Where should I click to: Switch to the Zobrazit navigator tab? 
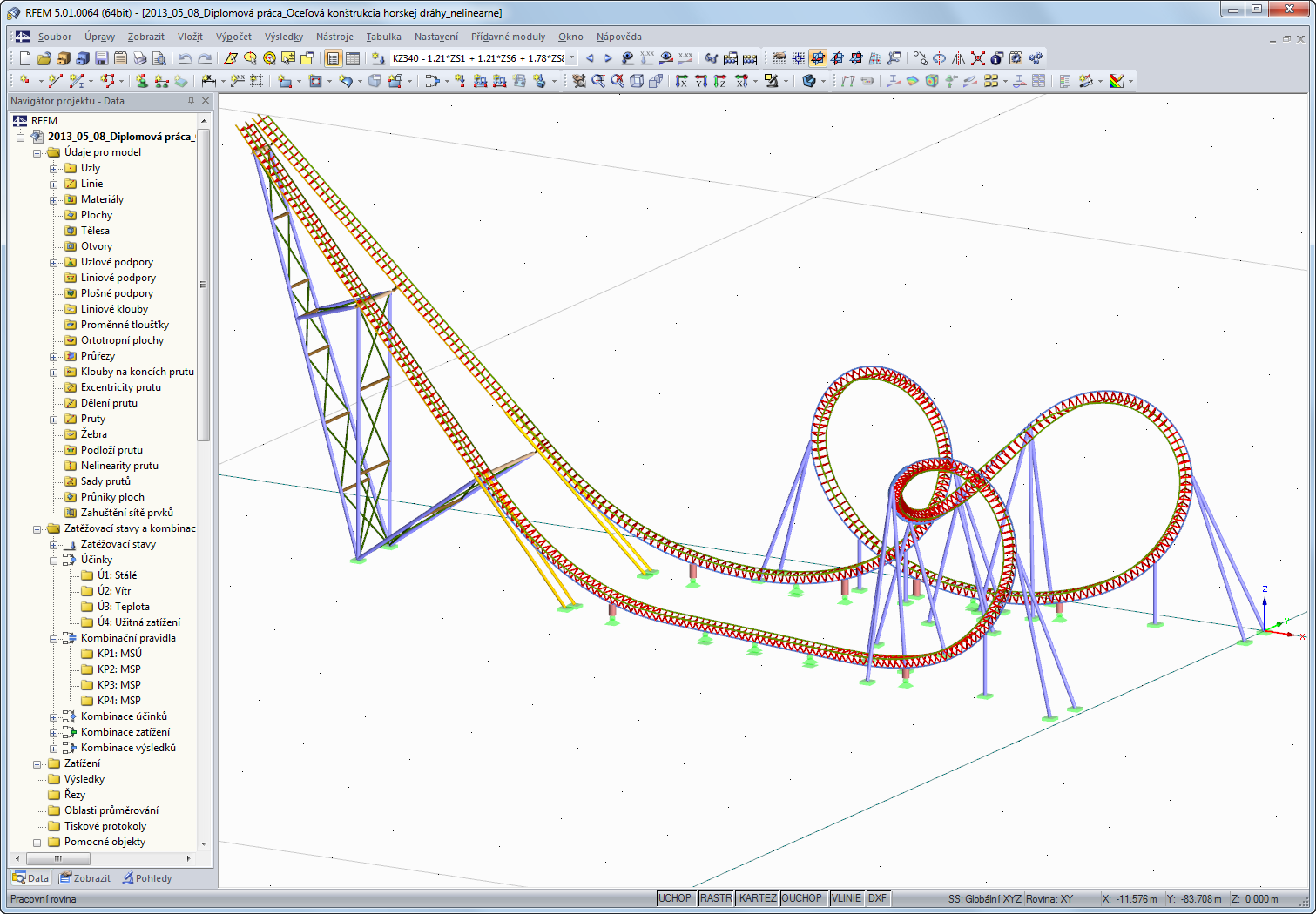pos(85,878)
